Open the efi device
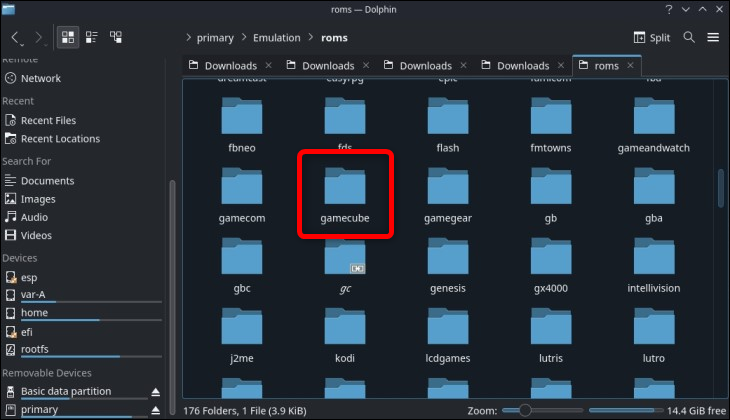Image resolution: width=730 pixels, height=420 pixels. point(27,332)
